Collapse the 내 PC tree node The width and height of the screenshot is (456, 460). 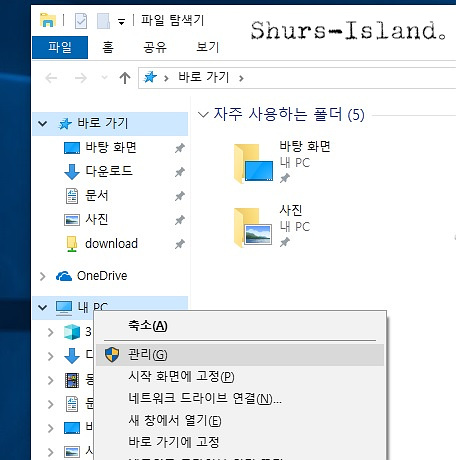pyautogui.click(x=42, y=307)
